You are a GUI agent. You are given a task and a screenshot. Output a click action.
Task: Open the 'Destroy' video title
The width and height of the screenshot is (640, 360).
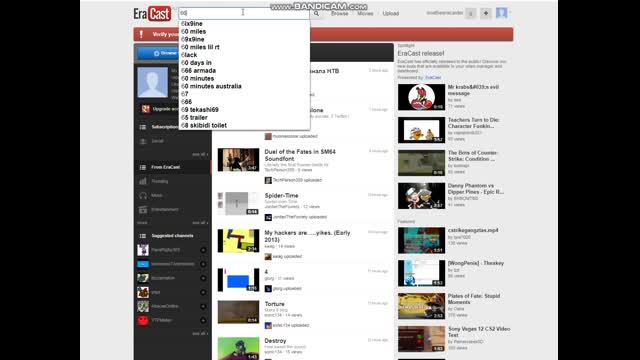point(275,341)
